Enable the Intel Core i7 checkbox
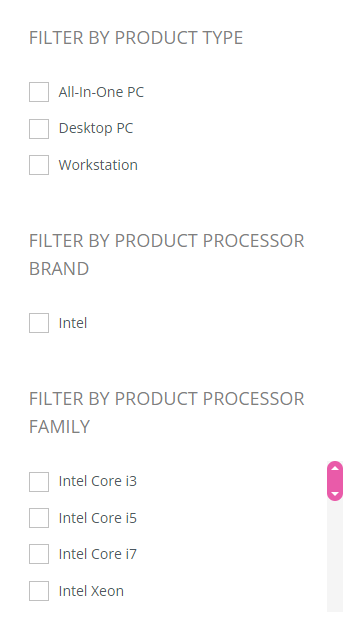Viewport: 360px width, 632px height. click(x=39, y=554)
